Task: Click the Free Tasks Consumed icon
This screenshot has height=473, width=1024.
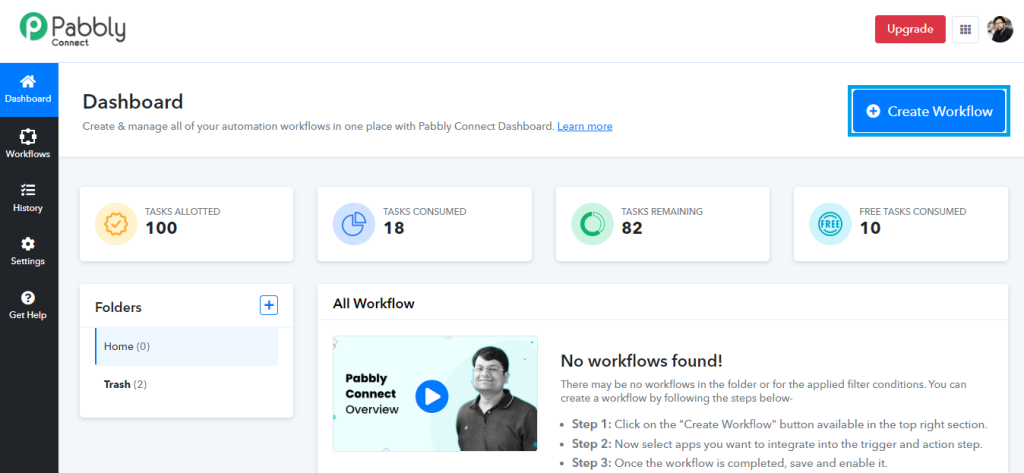Action: point(830,224)
